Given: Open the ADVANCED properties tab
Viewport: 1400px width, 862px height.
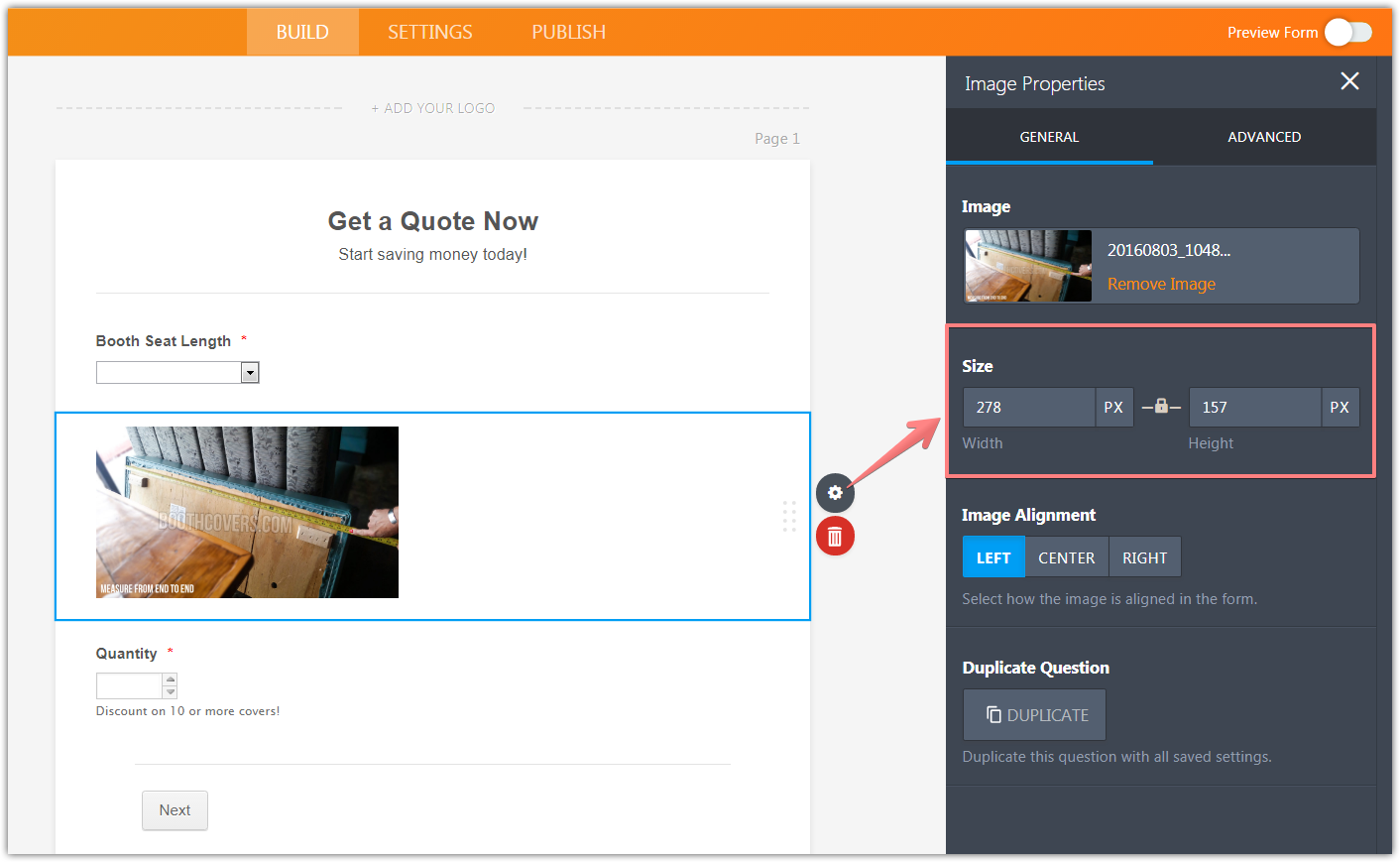Looking at the screenshot, I should pyautogui.click(x=1264, y=137).
